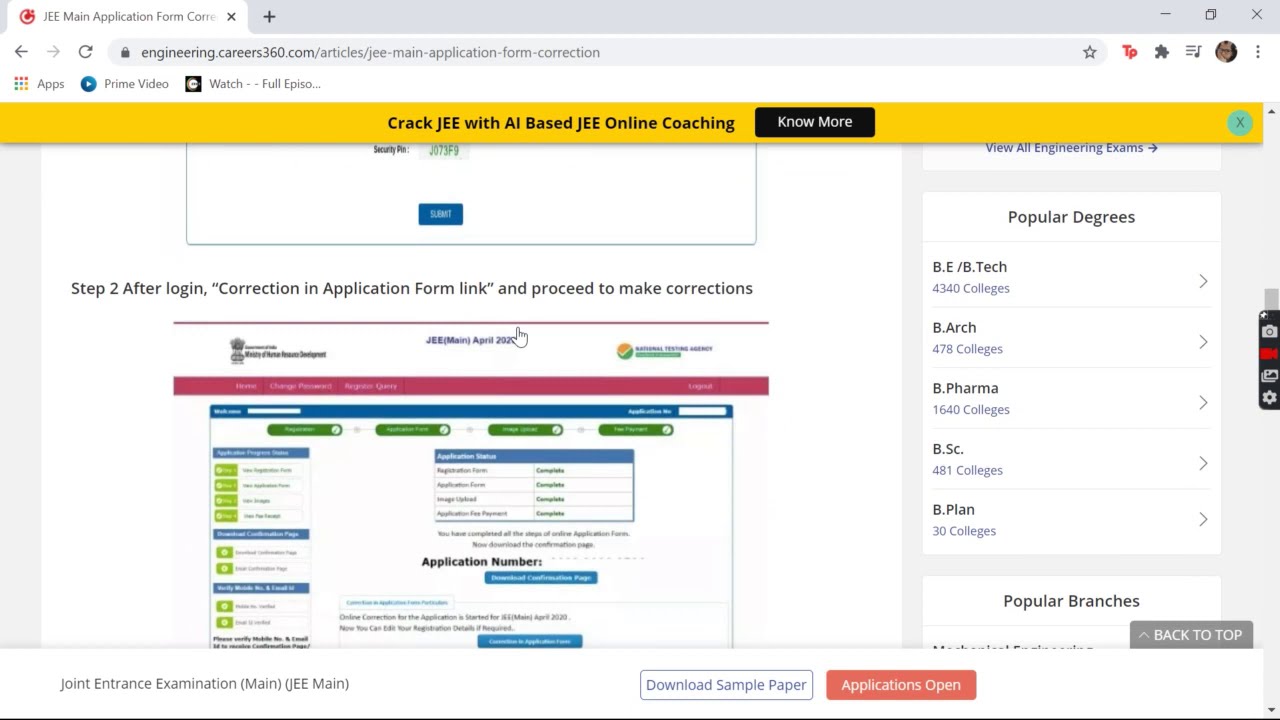1280x720 pixels.
Task: Click the Step 2 After login instruction text
Action: 412,288
